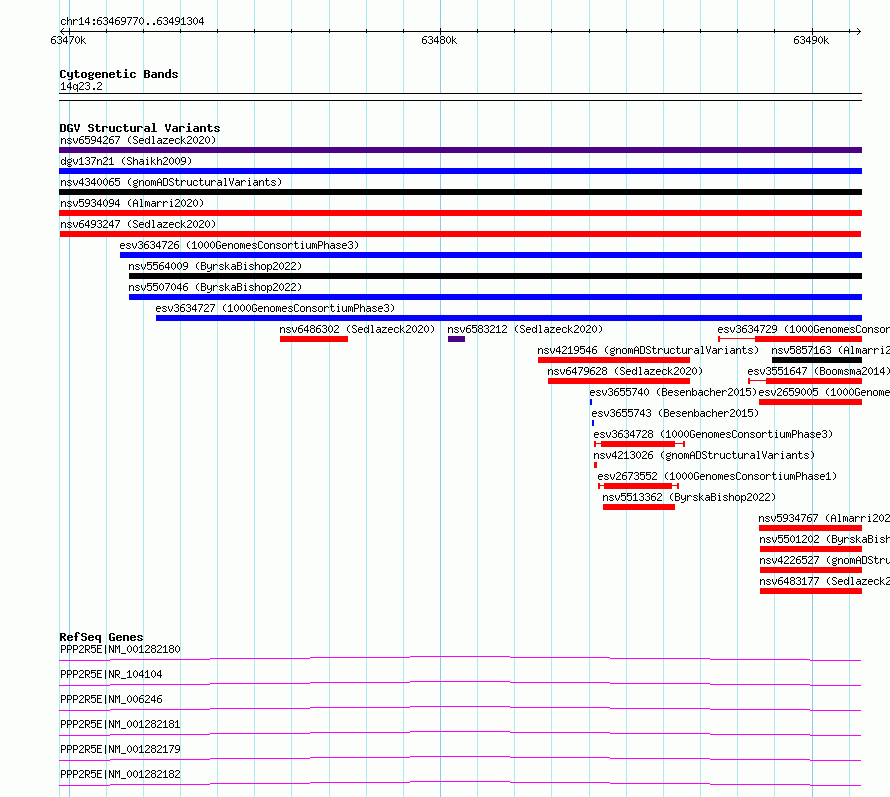The image size is (890, 797).
Task: Open nsv4213026 gnomADStructuralVariants label
Action: tap(704, 455)
